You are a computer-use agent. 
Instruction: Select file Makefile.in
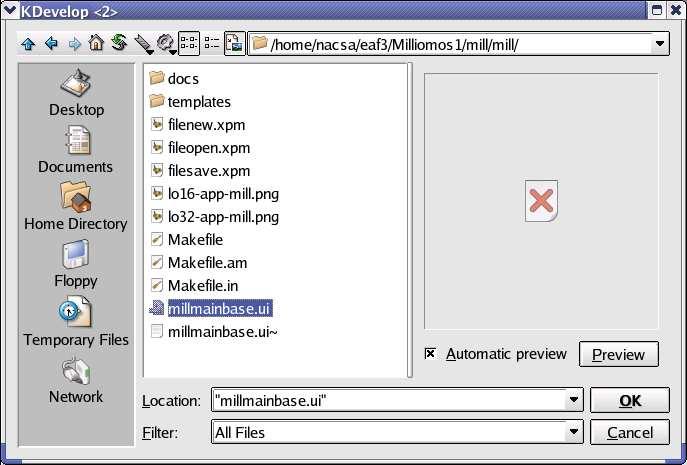click(194, 286)
